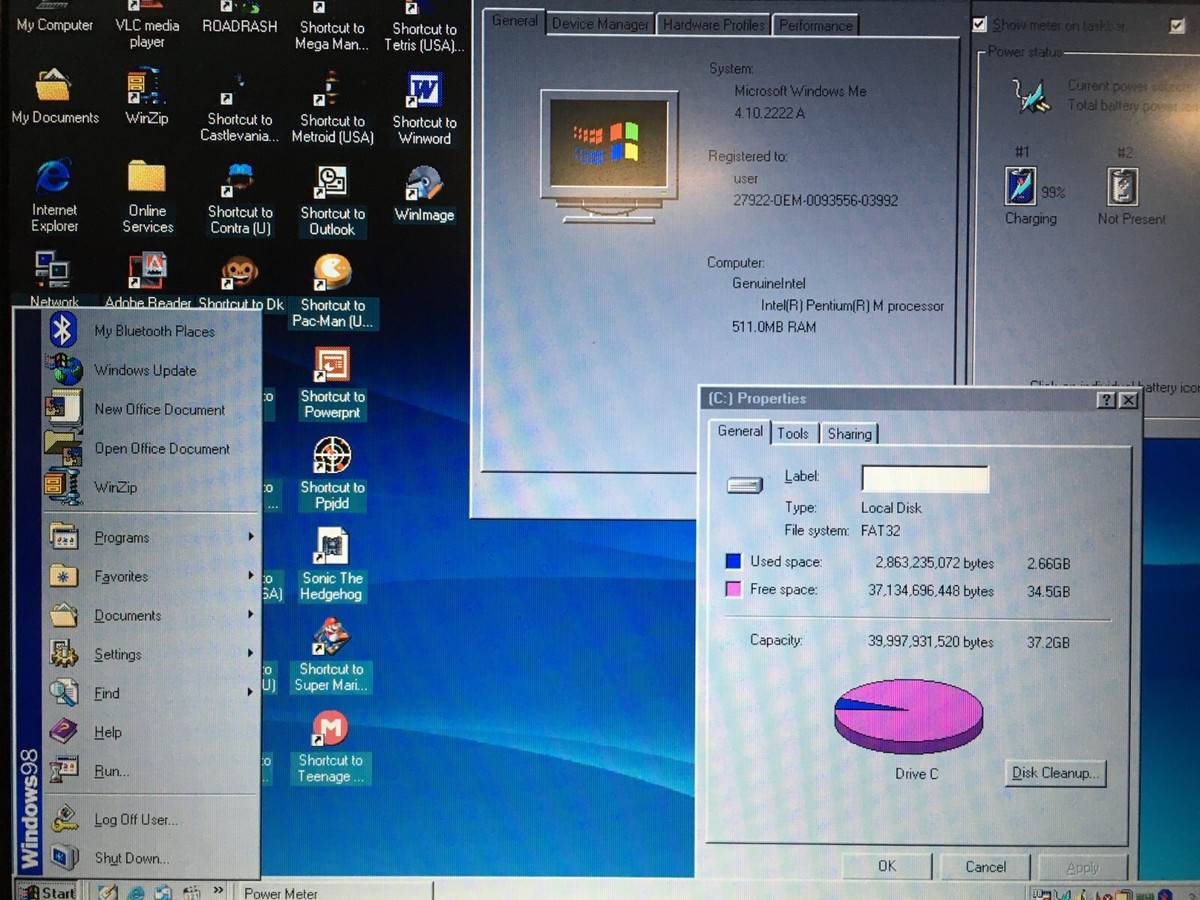Screen dimensions: 1200x900
Task: Select Shortcut to Dk monkey icon
Action: (x=240, y=282)
